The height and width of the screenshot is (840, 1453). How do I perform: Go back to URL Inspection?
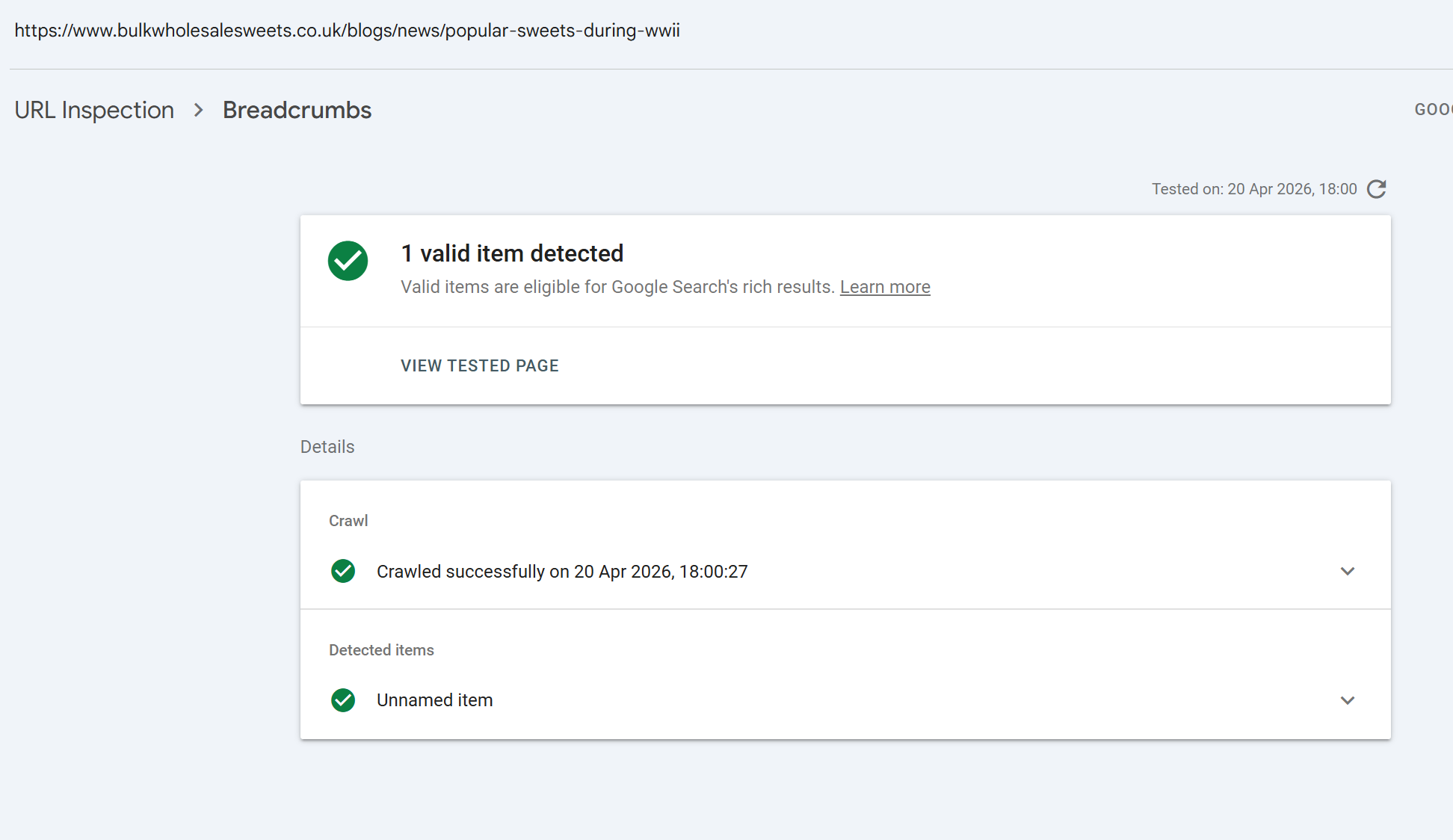coord(94,111)
